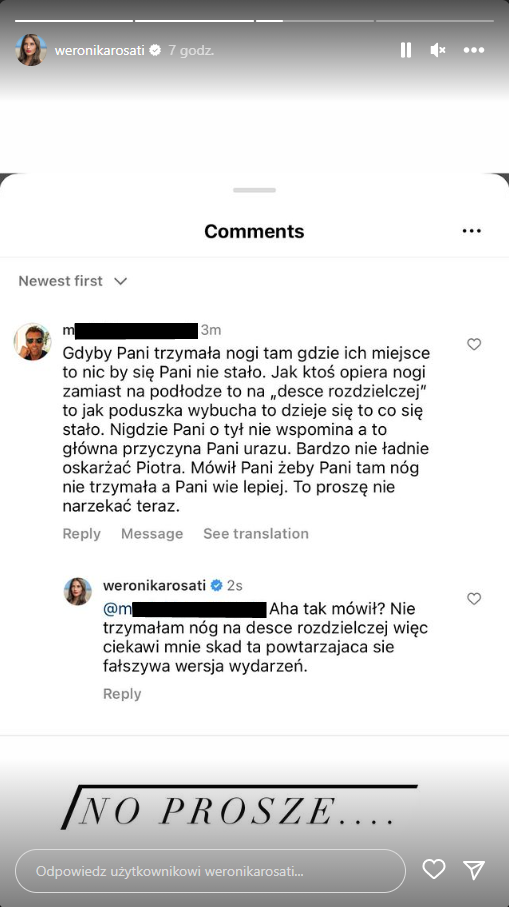Unmute the story audio

[438, 50]
